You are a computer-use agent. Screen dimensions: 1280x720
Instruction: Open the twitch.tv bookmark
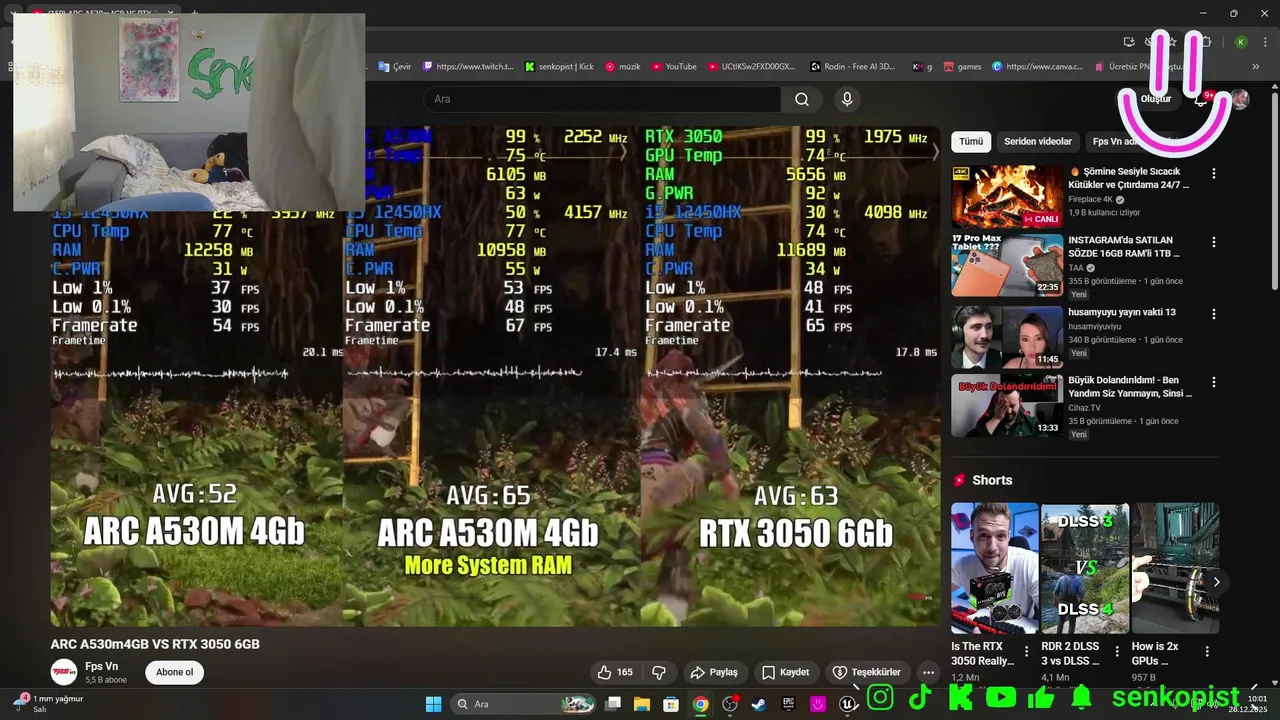468,67
